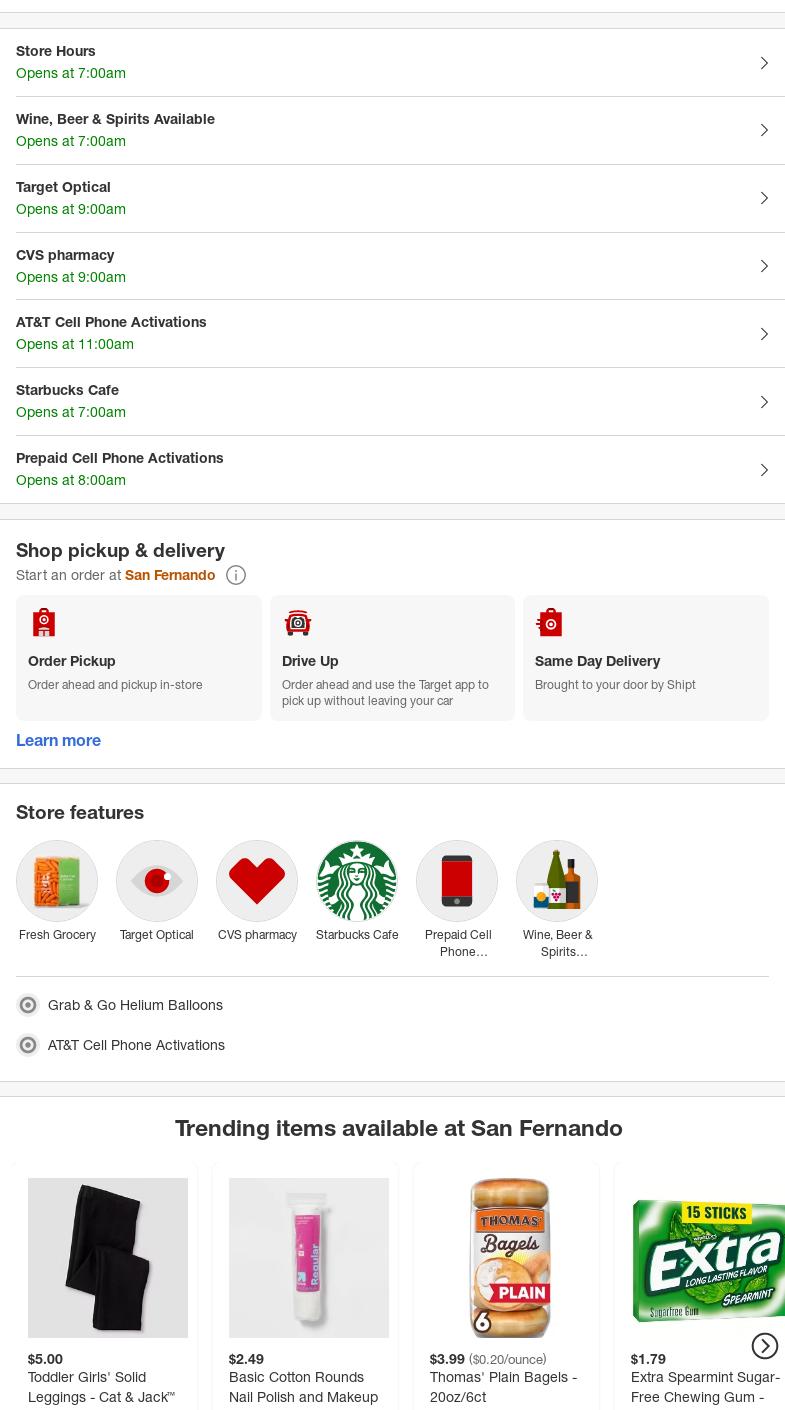Image resolution: width=785 pixels, height=1410 pixels.
Task: Click the $1.79 price text
Action: (x=648, y=1359)
